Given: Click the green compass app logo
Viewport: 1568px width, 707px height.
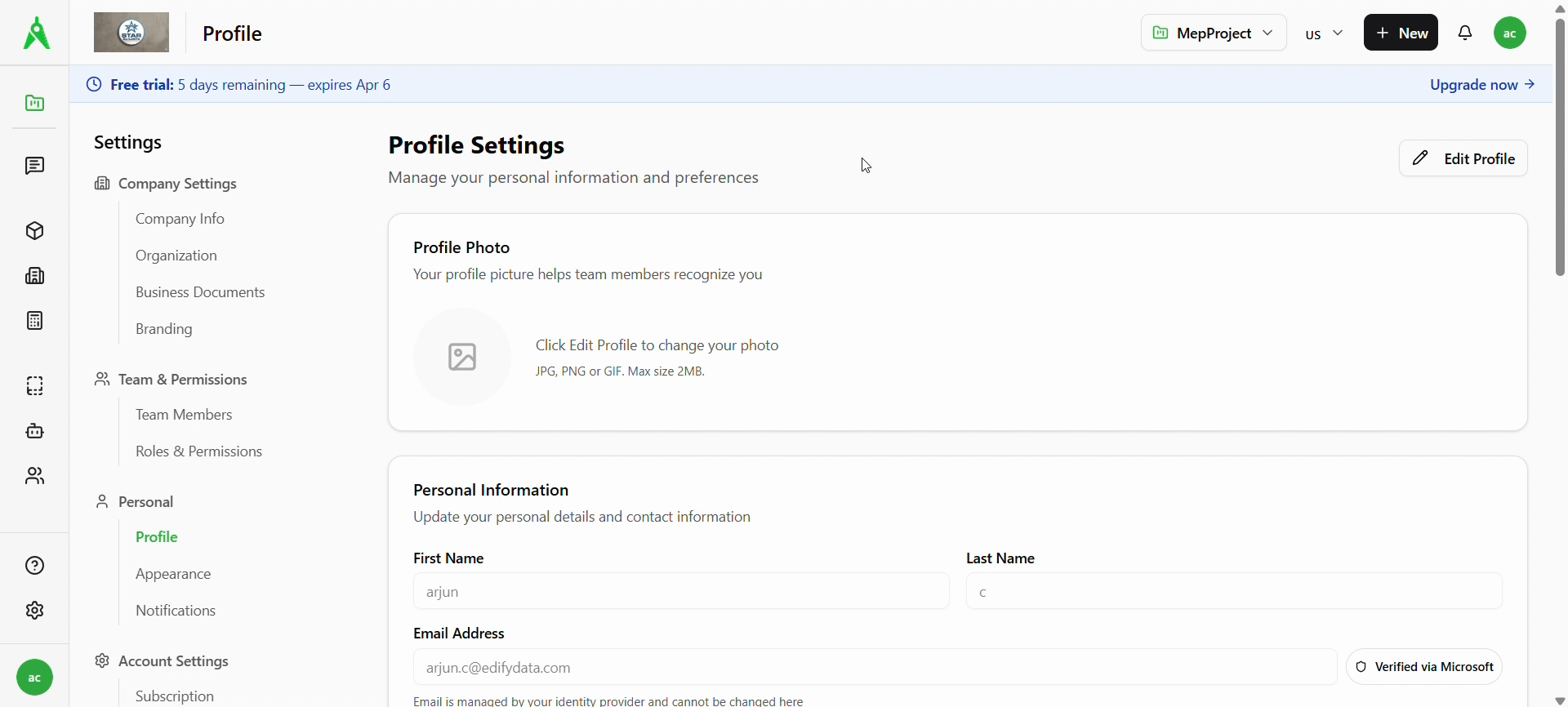Looking at the screenshot, I should [x=36, y=33].
